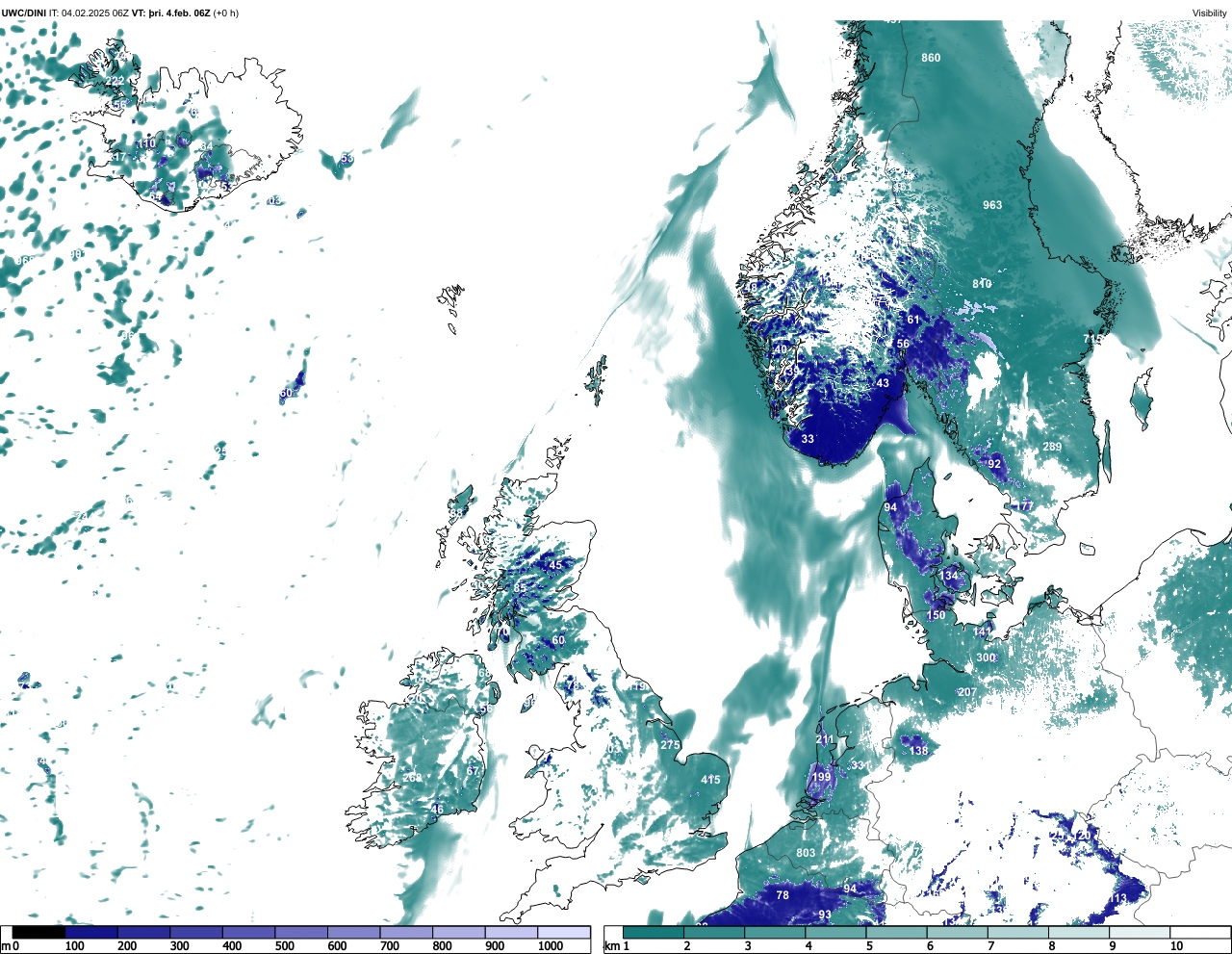Click the 85 value in western Scotland
This screenshot has height=954, width=1232.
[520, 588]
